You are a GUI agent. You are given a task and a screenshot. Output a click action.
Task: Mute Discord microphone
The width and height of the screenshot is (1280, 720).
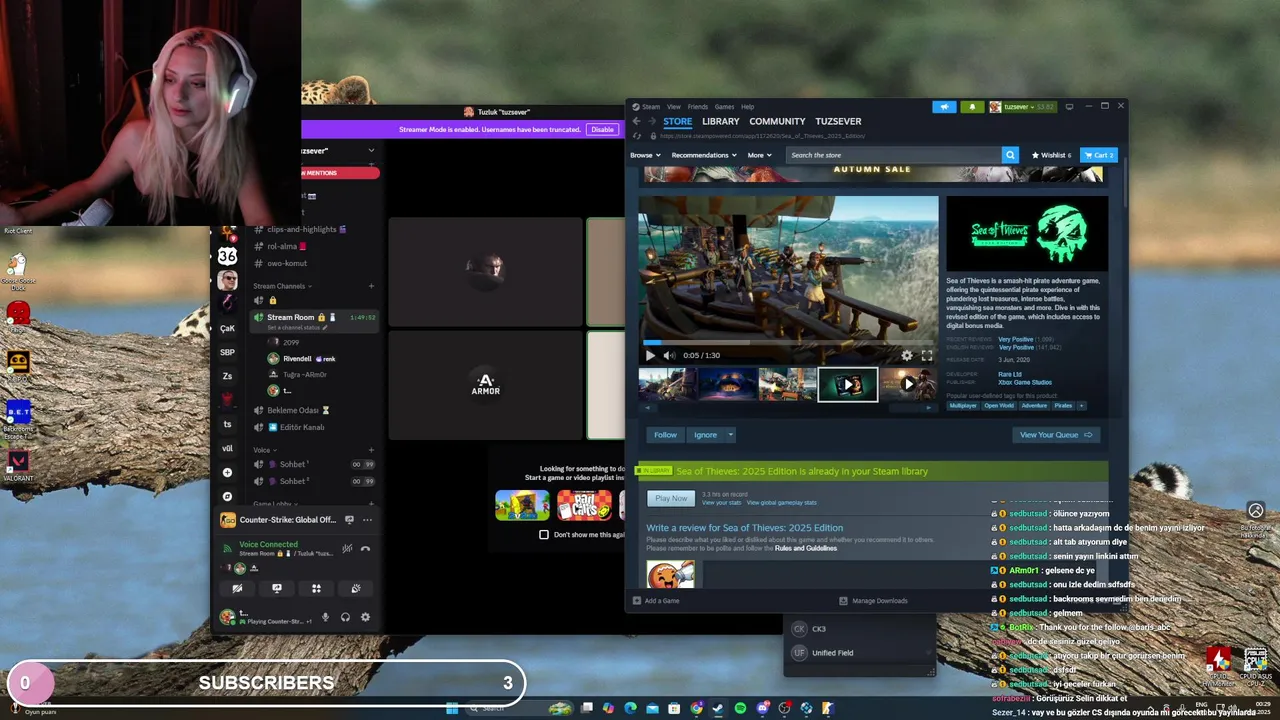[325, 617]
